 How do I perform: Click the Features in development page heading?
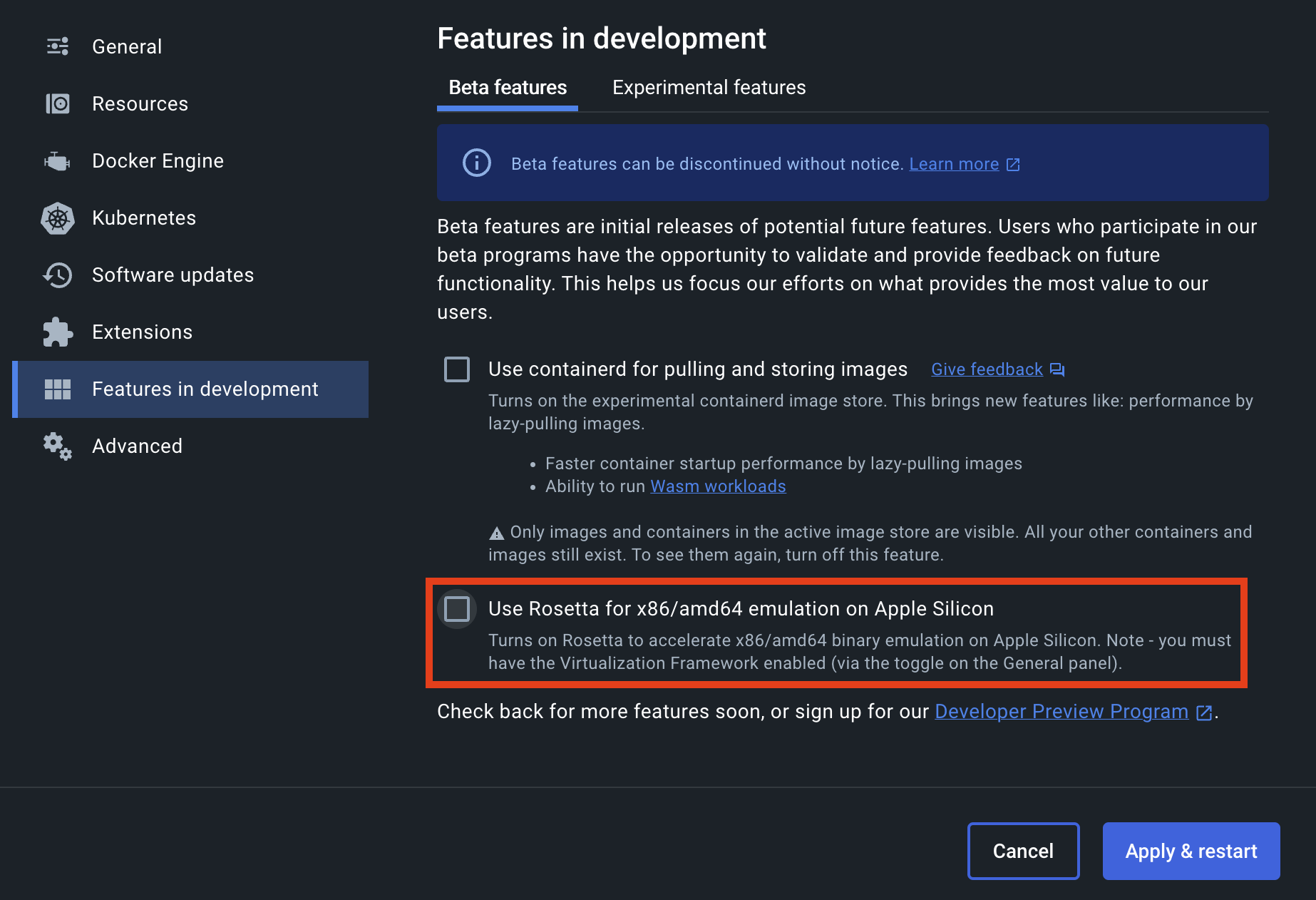point(602,39)
